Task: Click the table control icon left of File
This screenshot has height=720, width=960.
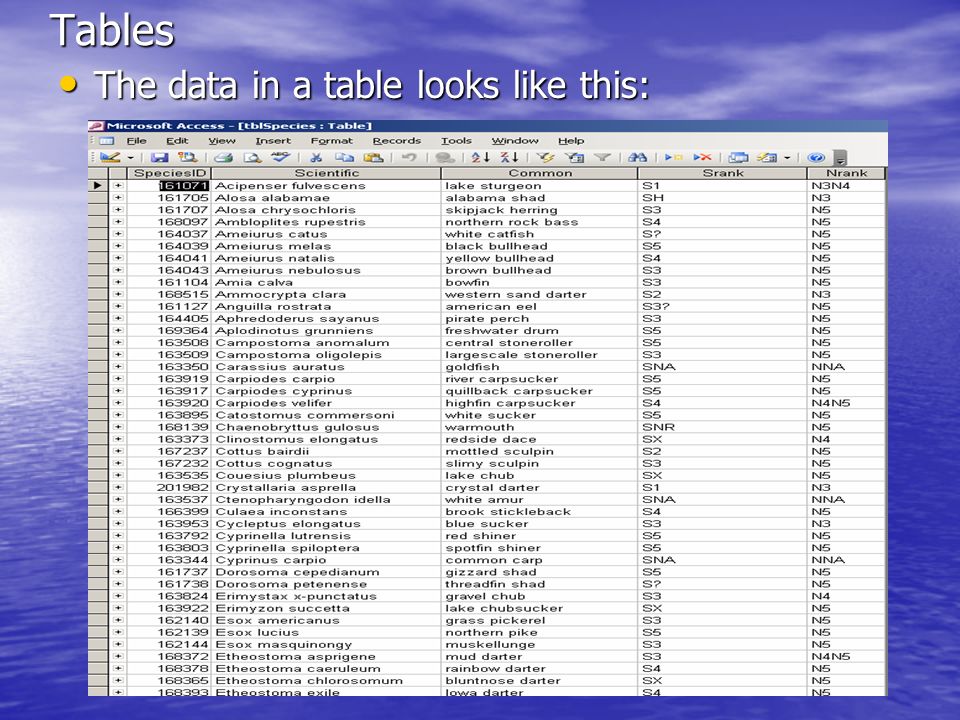Action: tap(107, 141)
